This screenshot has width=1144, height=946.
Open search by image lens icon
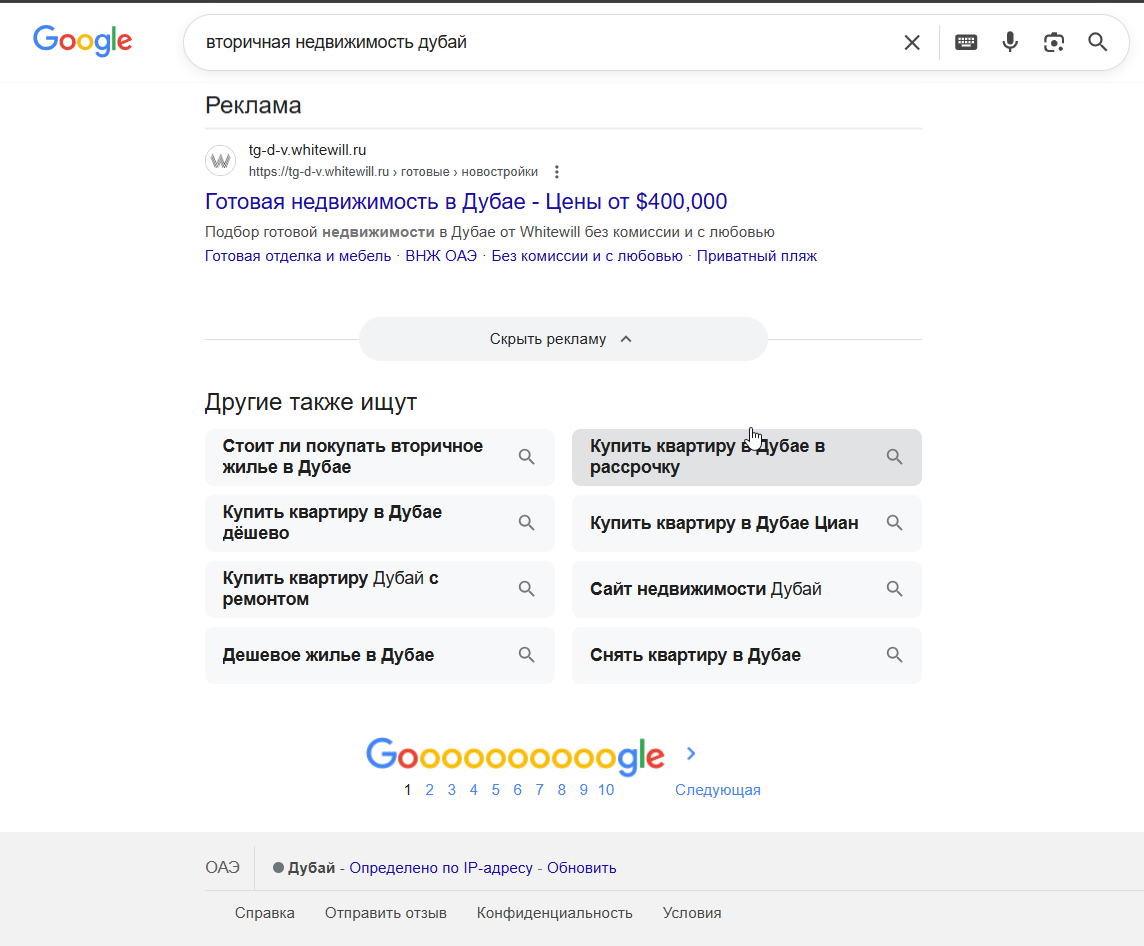click(x=1054, y=42)
